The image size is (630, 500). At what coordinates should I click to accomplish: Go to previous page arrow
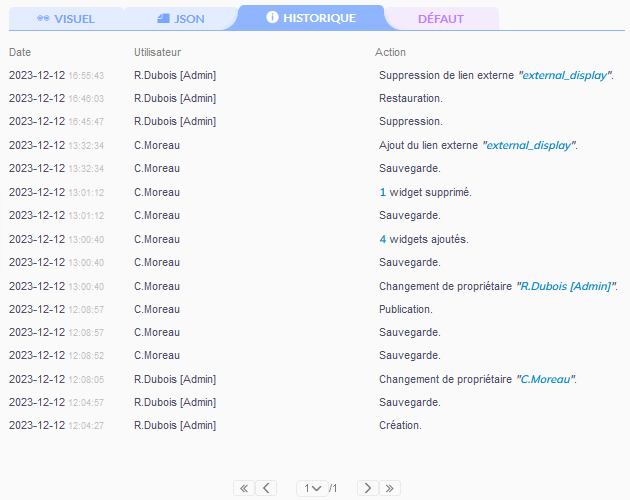pos(266,488)
